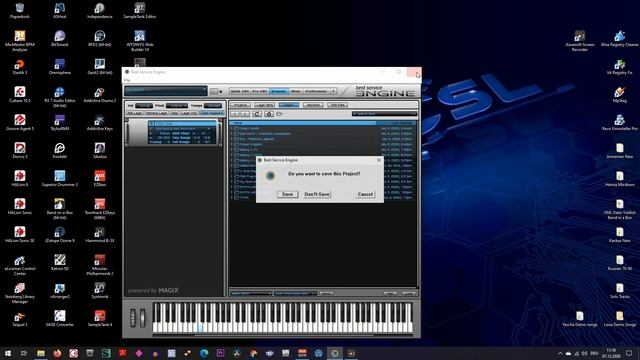This screenshot has height=360, width=640.
Task: Show hidden system tray icons chevron
Action: tap(560, 353)
